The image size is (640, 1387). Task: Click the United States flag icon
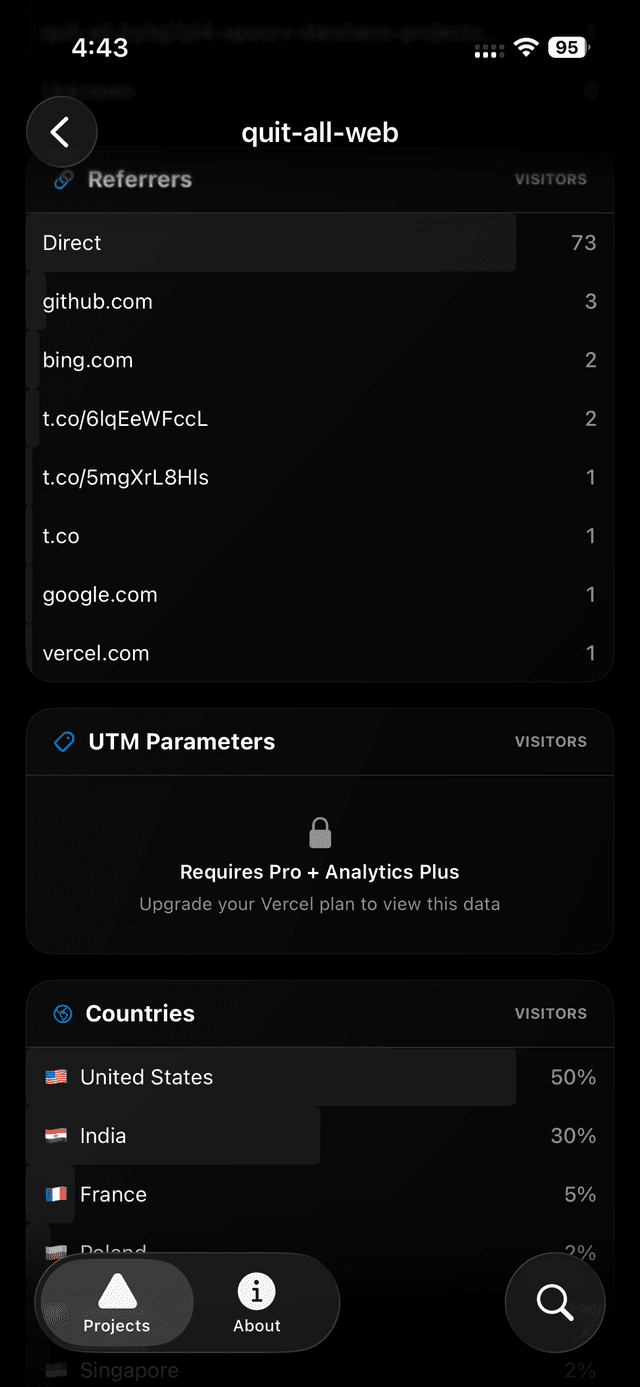pos(55,1077)
